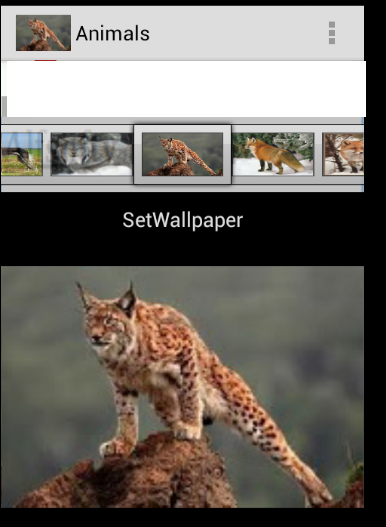The height and width of the screenshot is (527, 386).
Task: Tap the fox in snowy forest picture
Action: 273,154
